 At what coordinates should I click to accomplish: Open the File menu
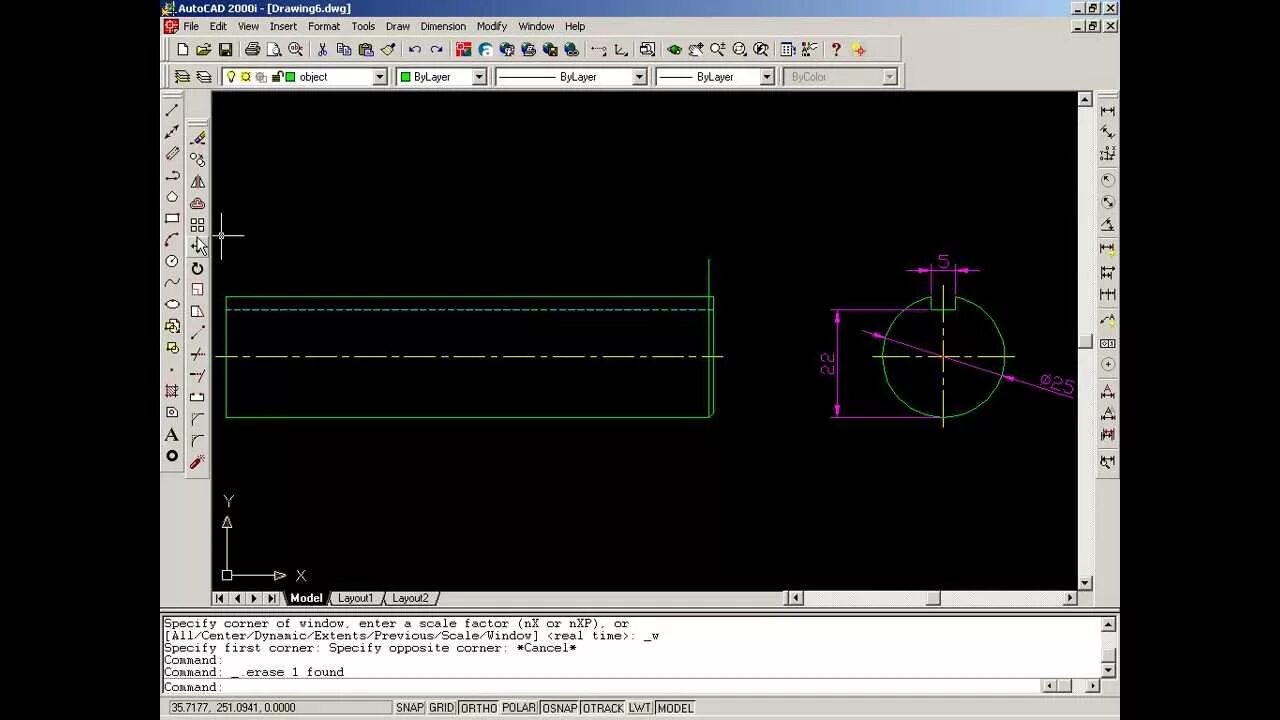pos(191,26)
